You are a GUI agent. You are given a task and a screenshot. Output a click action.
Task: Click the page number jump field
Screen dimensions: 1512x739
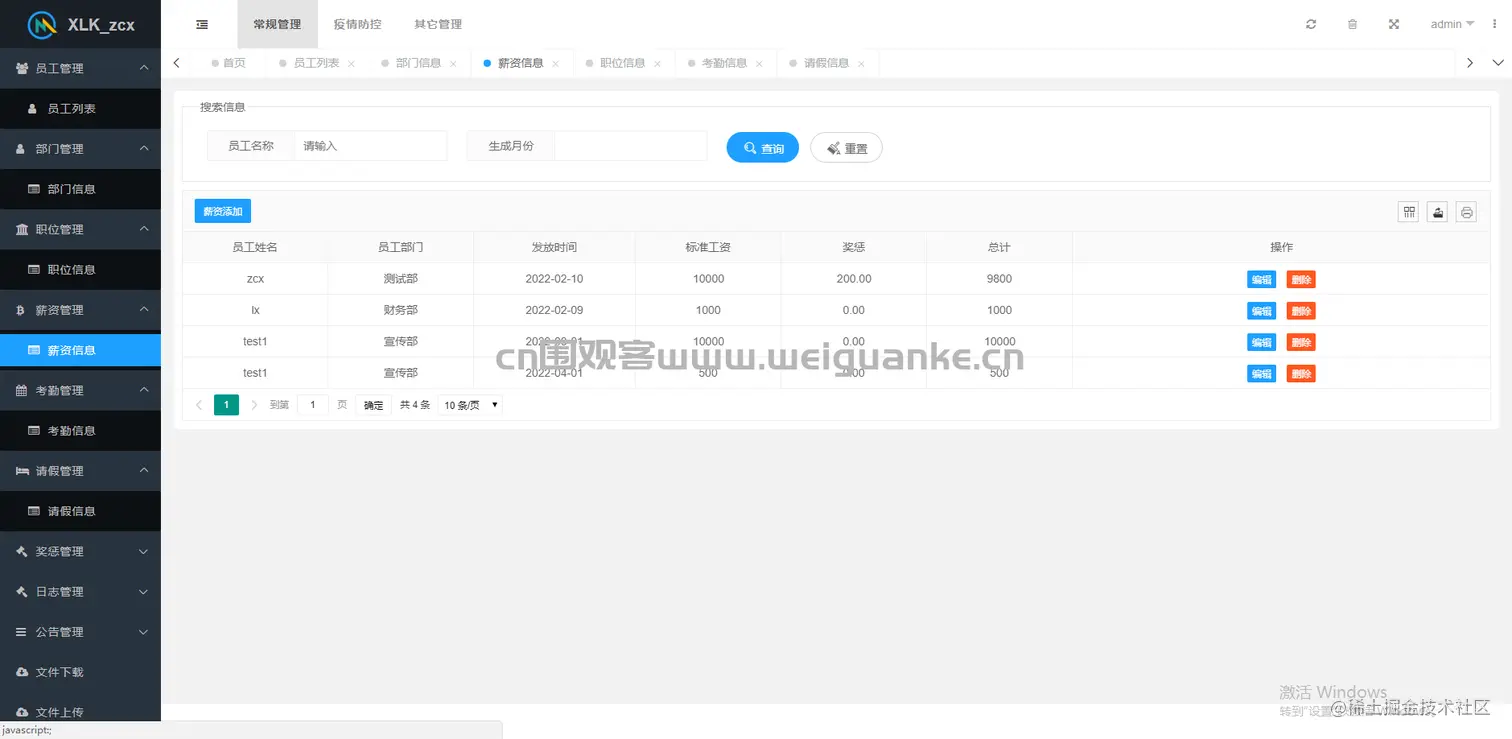click(x=313, y=405)
